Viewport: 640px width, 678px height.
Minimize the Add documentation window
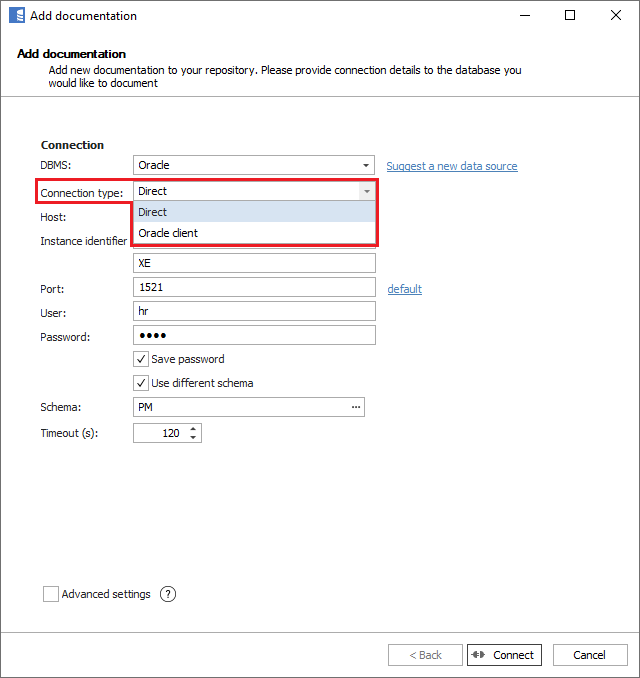coord(524,16)
